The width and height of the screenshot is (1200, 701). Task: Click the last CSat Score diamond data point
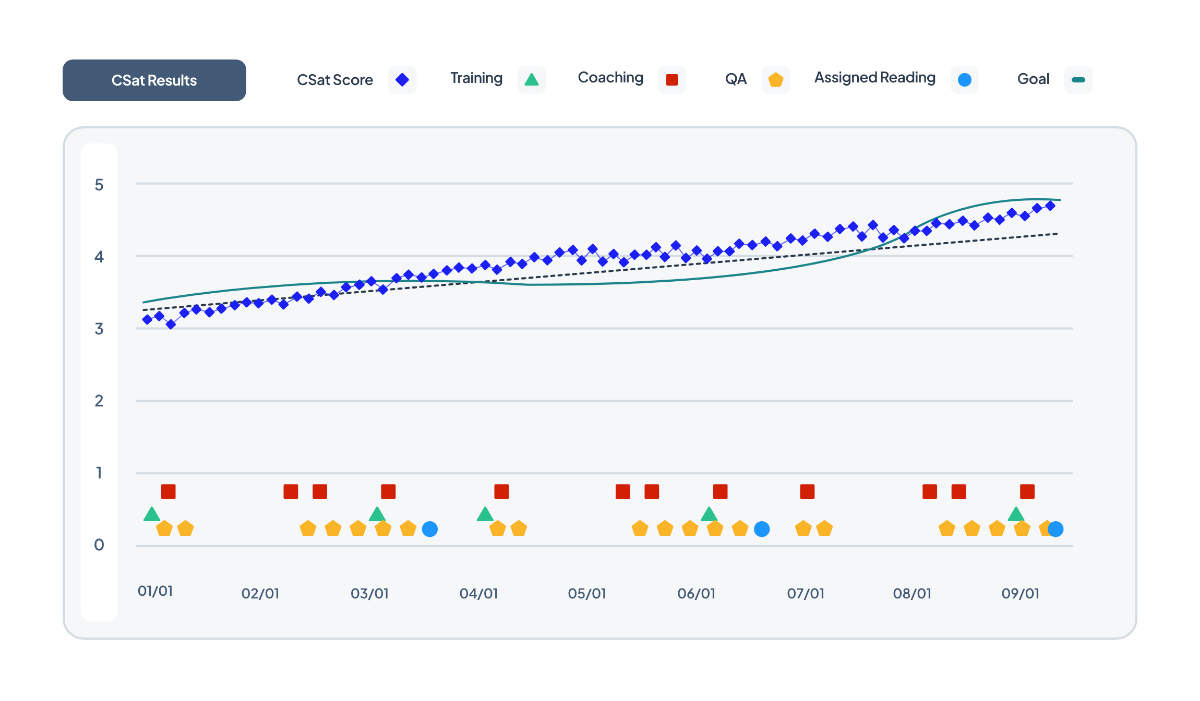(x=1050, y=205)
